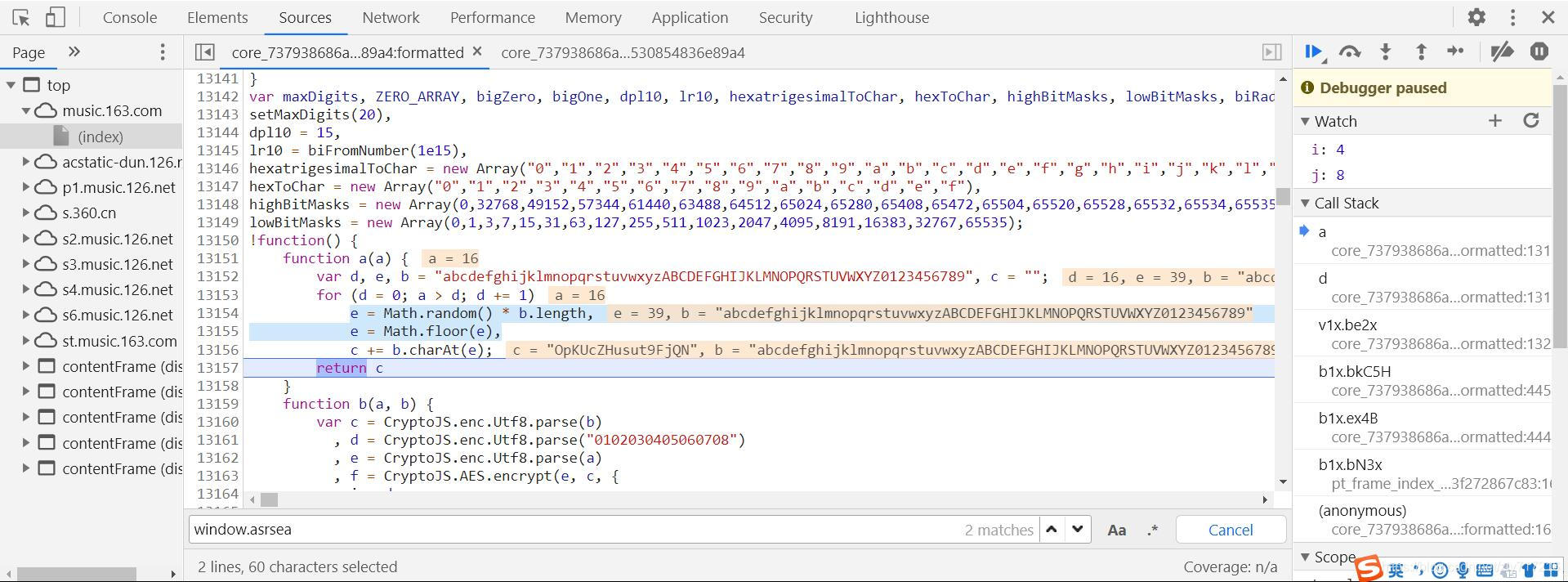Open the Performance tab
Image resolution: width=1568 pixels, height=582 pixels.
493,17
